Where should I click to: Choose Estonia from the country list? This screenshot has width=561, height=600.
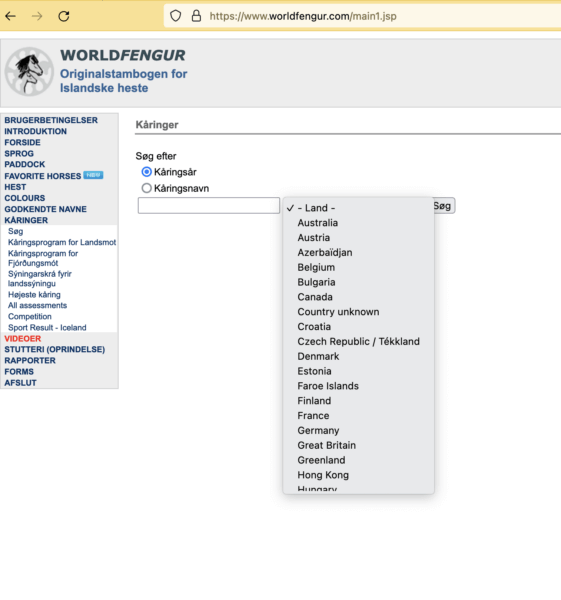[x=359, y=371]
